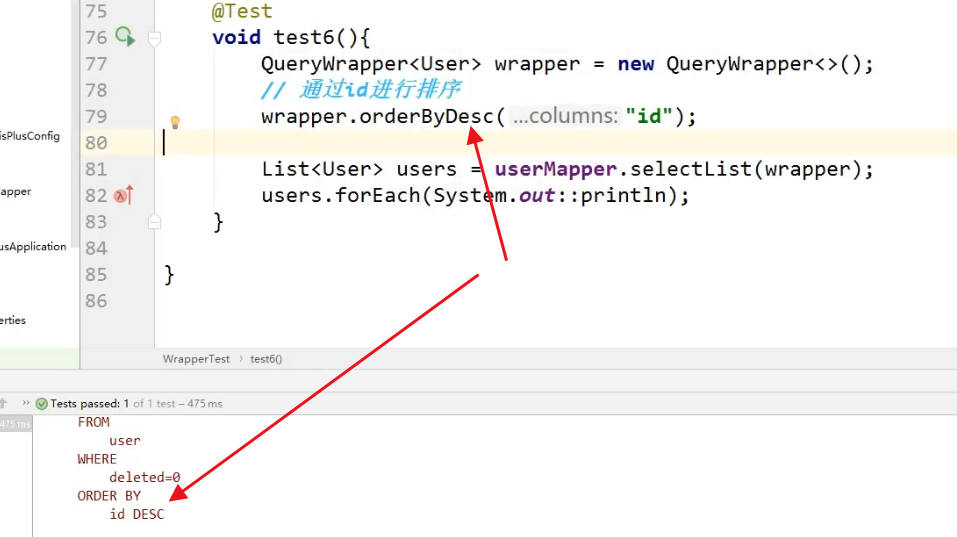Click the "id" string argument

coord(649,116)
